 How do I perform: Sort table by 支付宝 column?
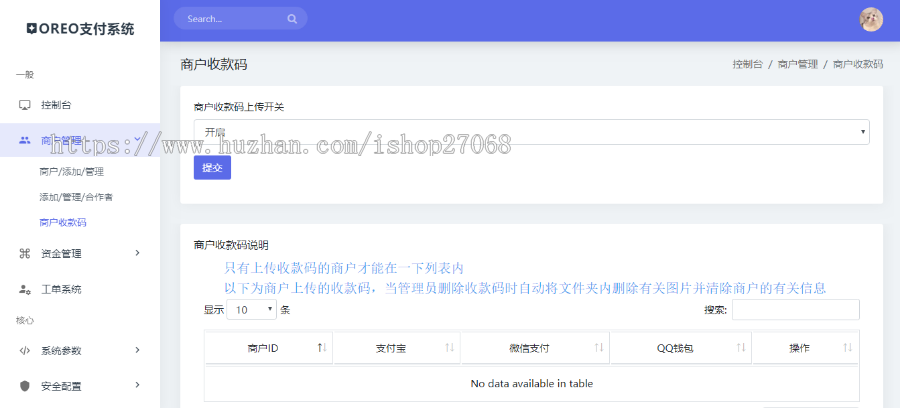tap(397, 348)
